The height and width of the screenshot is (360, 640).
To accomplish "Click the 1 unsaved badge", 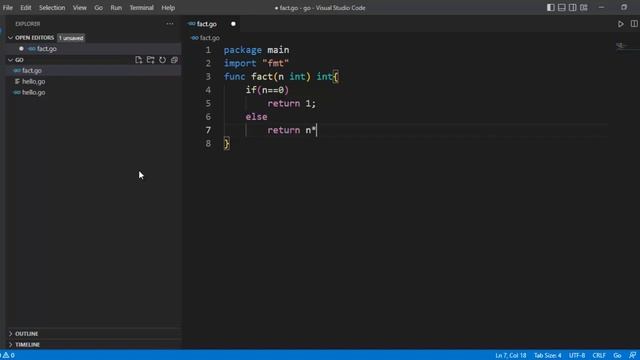I will (71, 38).
